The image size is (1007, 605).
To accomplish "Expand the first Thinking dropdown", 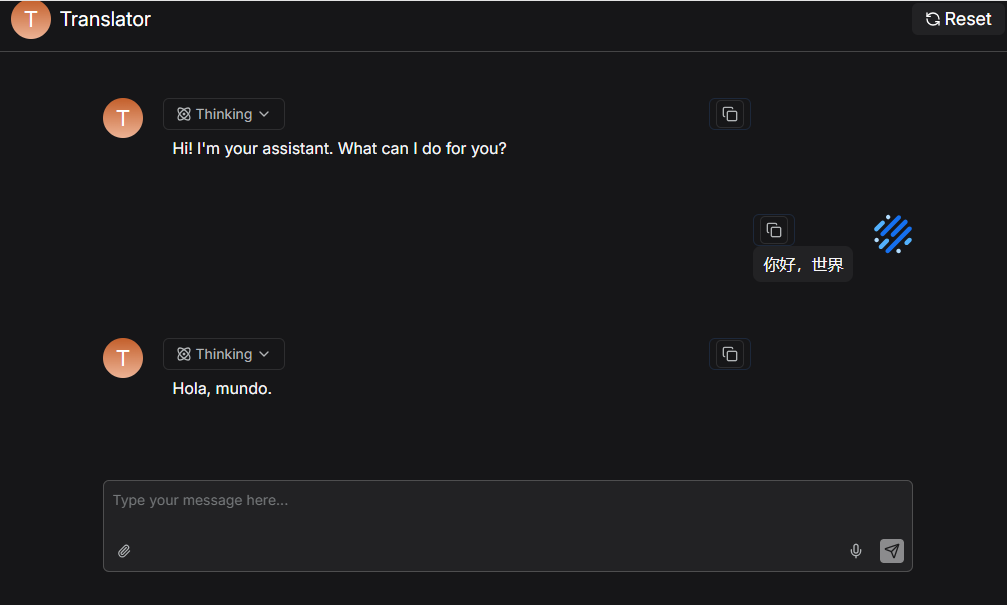I will (224, 114).
